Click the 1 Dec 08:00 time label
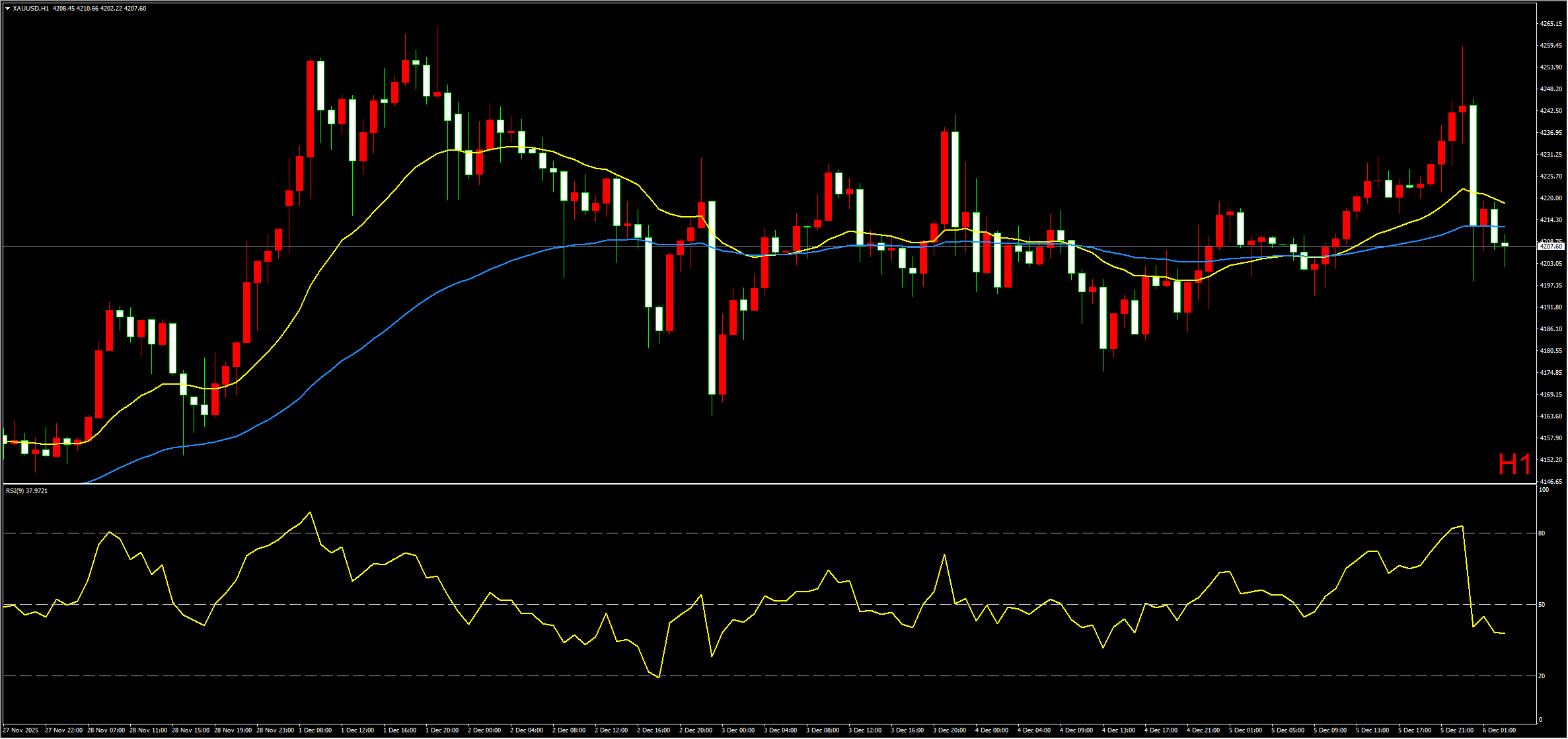Viewport: 1568px width, 739px height. (x=315, y=730)
